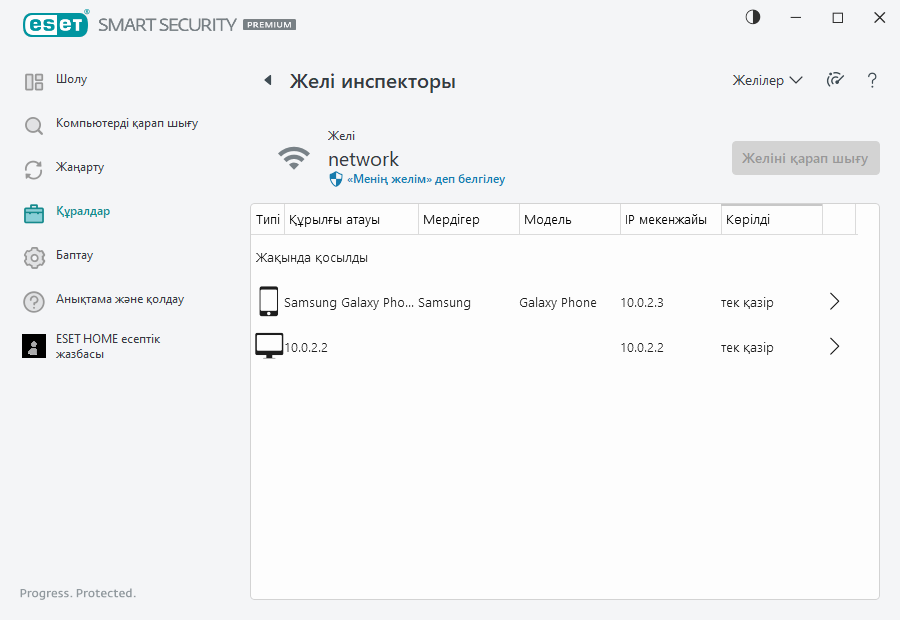Click «Менің желім» деп белгілеу link

point(425,179)
